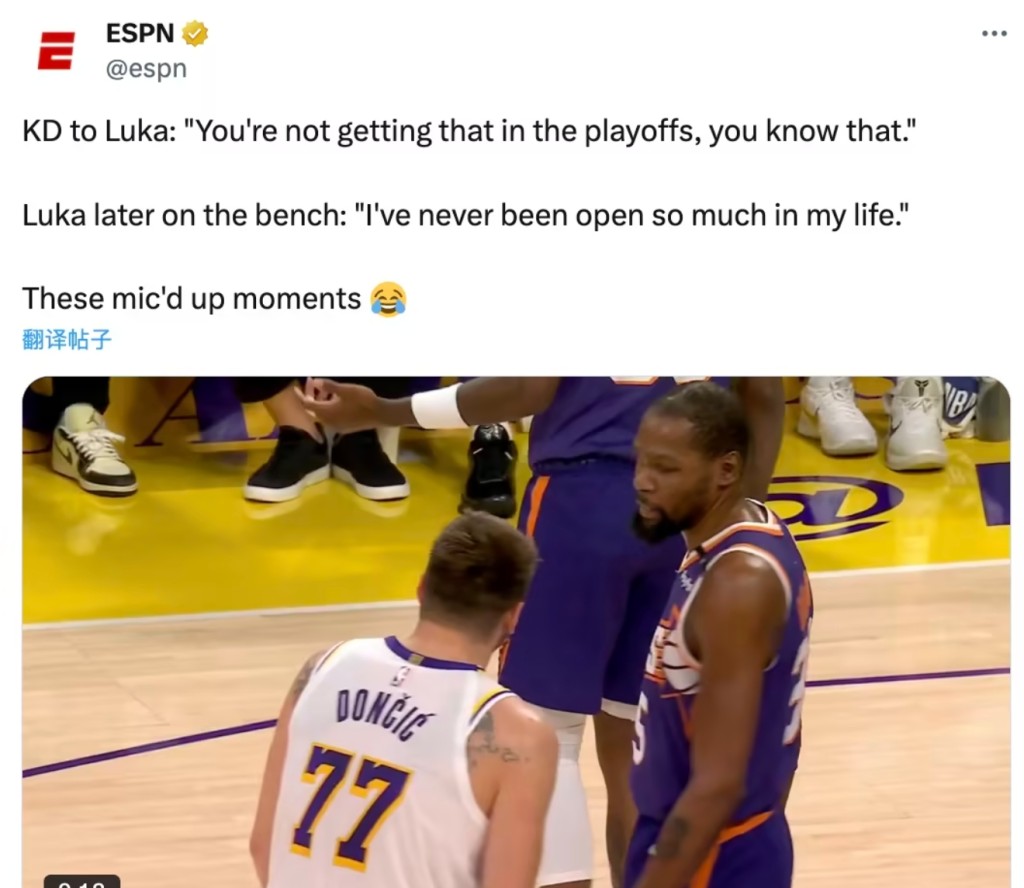Click the ESPN display name
The height and width of the screenshot is (888, 1024).
point(140,33)
